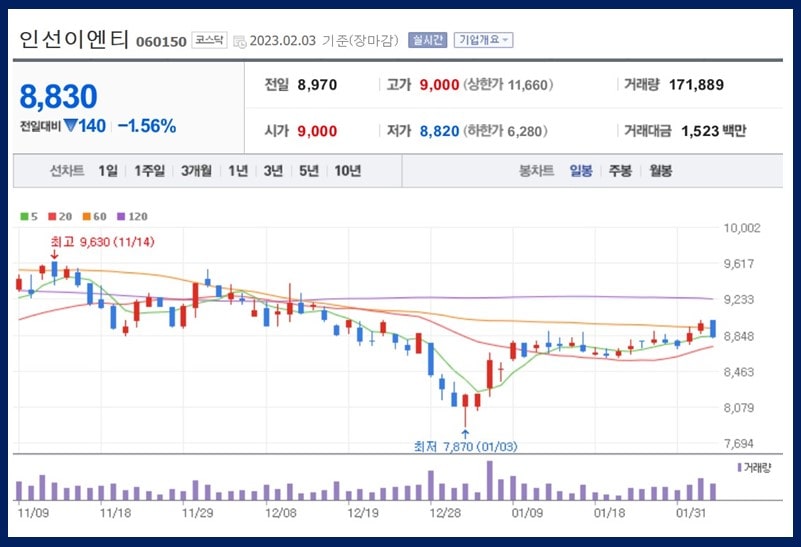Switch to 주봉 candle chart
The width and height of the screenshot is (801, 547).
coord(620,171)
